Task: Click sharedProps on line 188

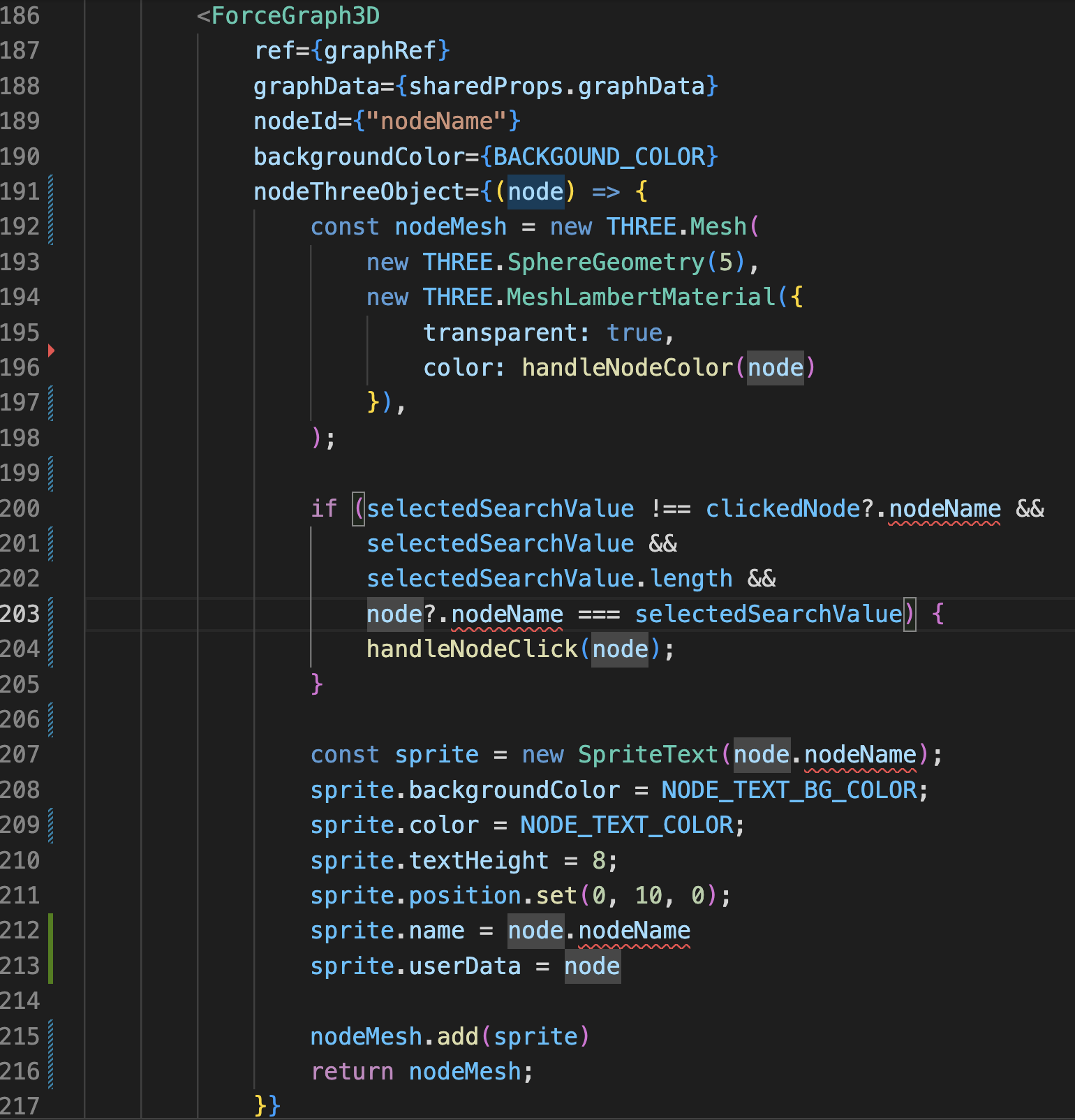Action: click(486, 86)
